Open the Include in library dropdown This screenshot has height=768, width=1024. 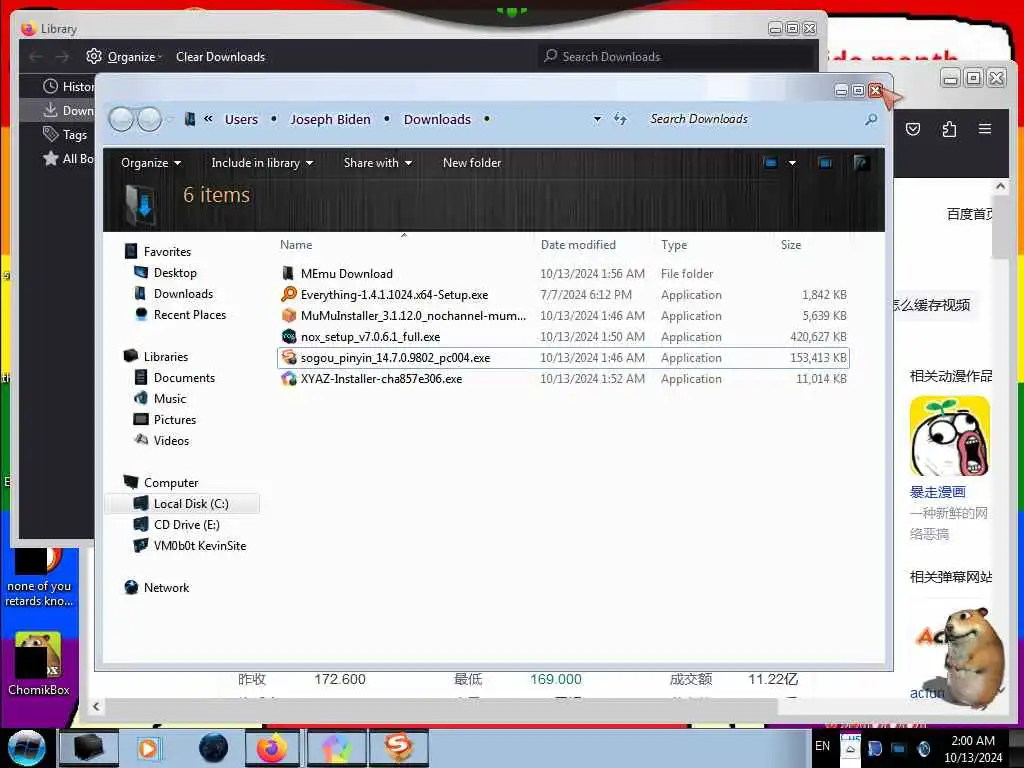tap(262, 163)
